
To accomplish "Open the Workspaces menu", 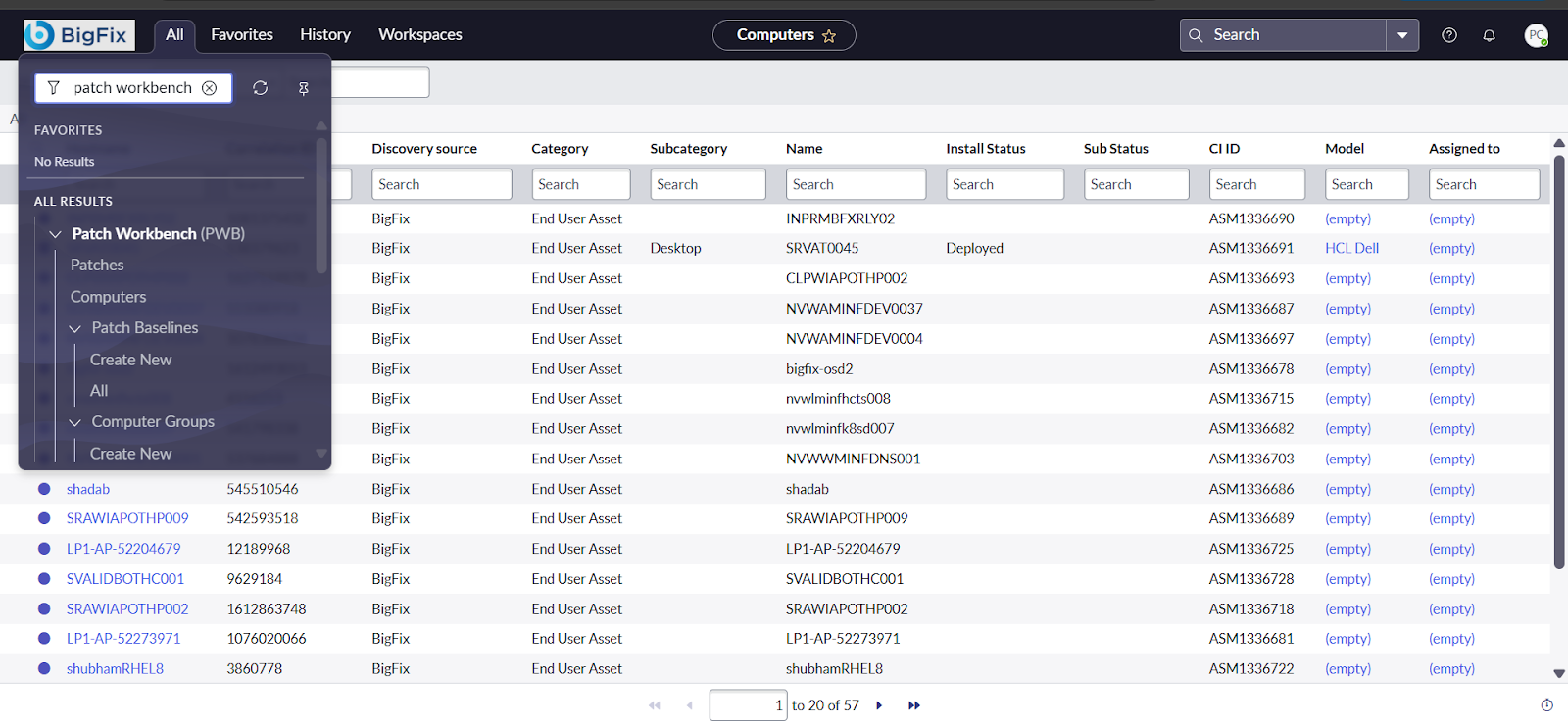I will pos(420,35).
